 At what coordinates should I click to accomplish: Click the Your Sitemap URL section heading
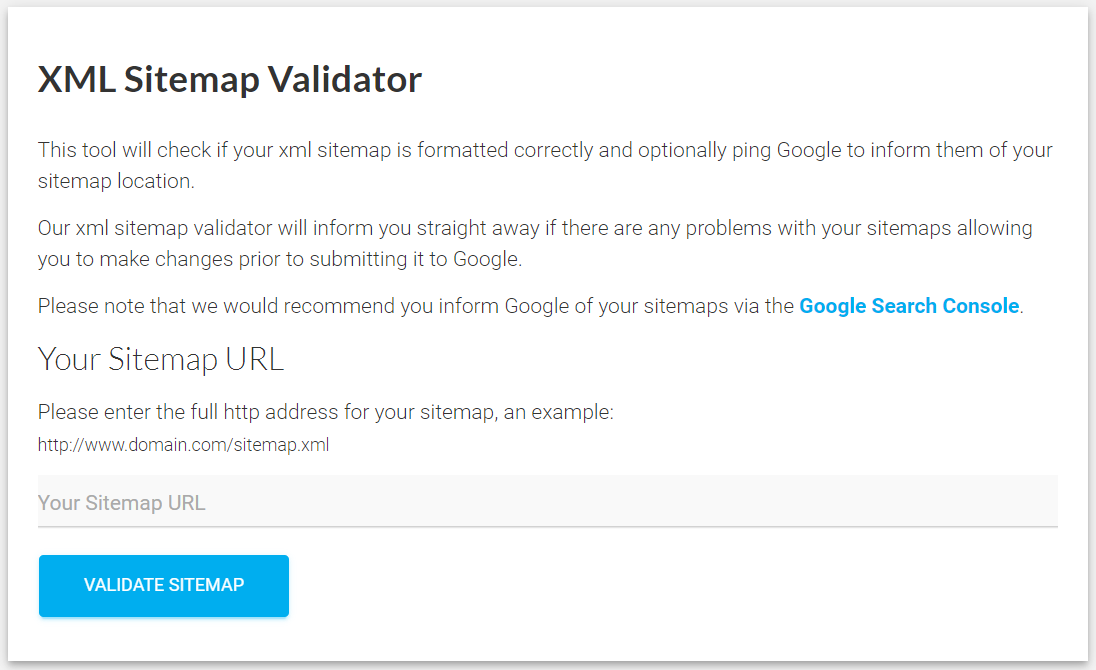160,359
